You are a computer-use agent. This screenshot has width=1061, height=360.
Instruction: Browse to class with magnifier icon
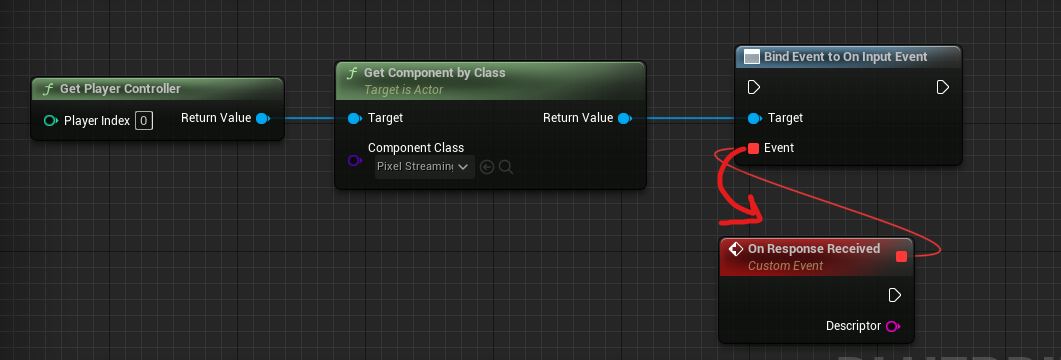click(x=505, y=166)
